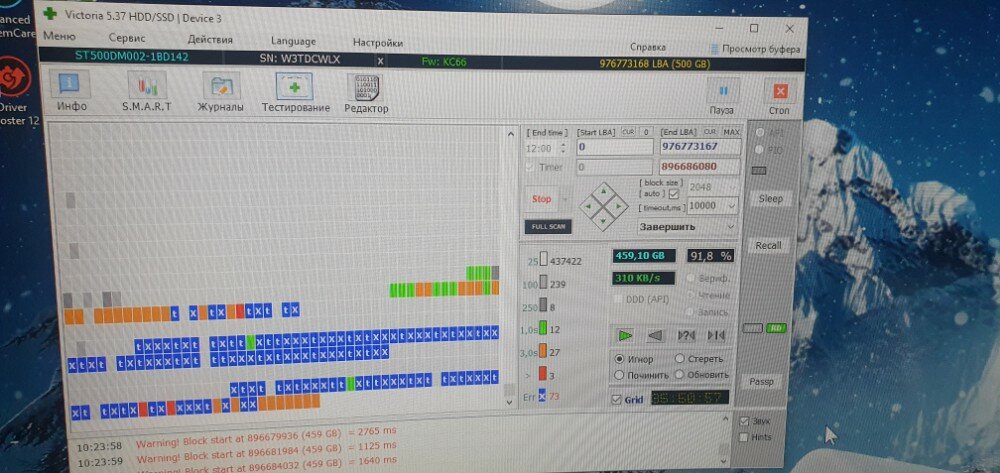Toggle the Звук sound checkbox
The height and width of the screenshot is (473, 1000).
click(744, 421)
